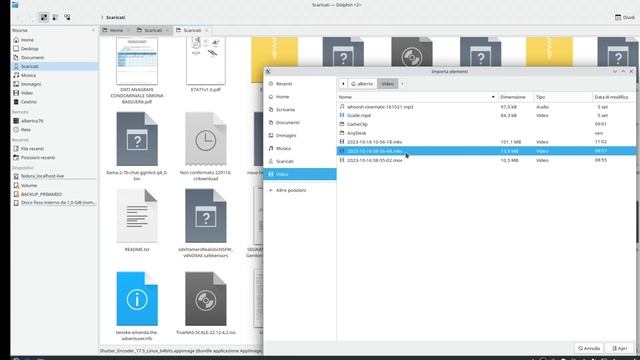Select the highlighted 13,8 MB mkv file
This screenshot has height=360, width=640.
click(x=486, y=151)
